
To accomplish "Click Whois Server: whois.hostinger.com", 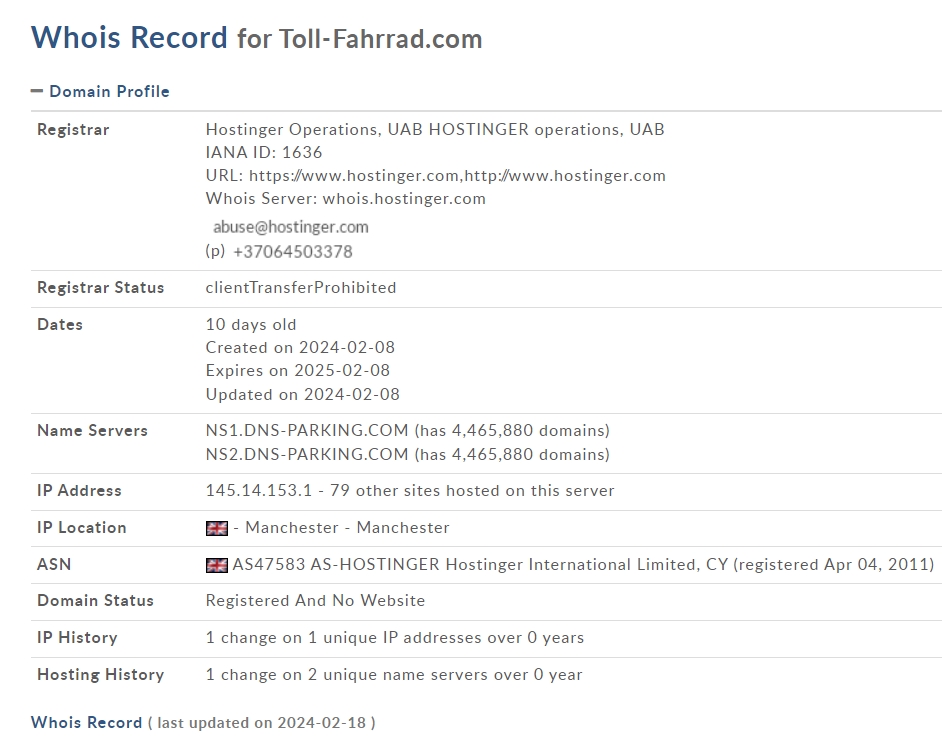I will click(345, 199).
